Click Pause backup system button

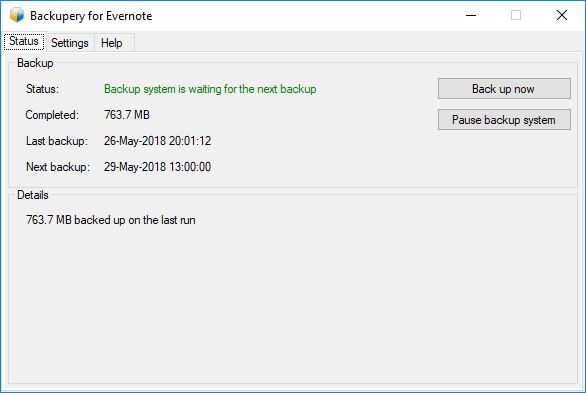[504, 120]
